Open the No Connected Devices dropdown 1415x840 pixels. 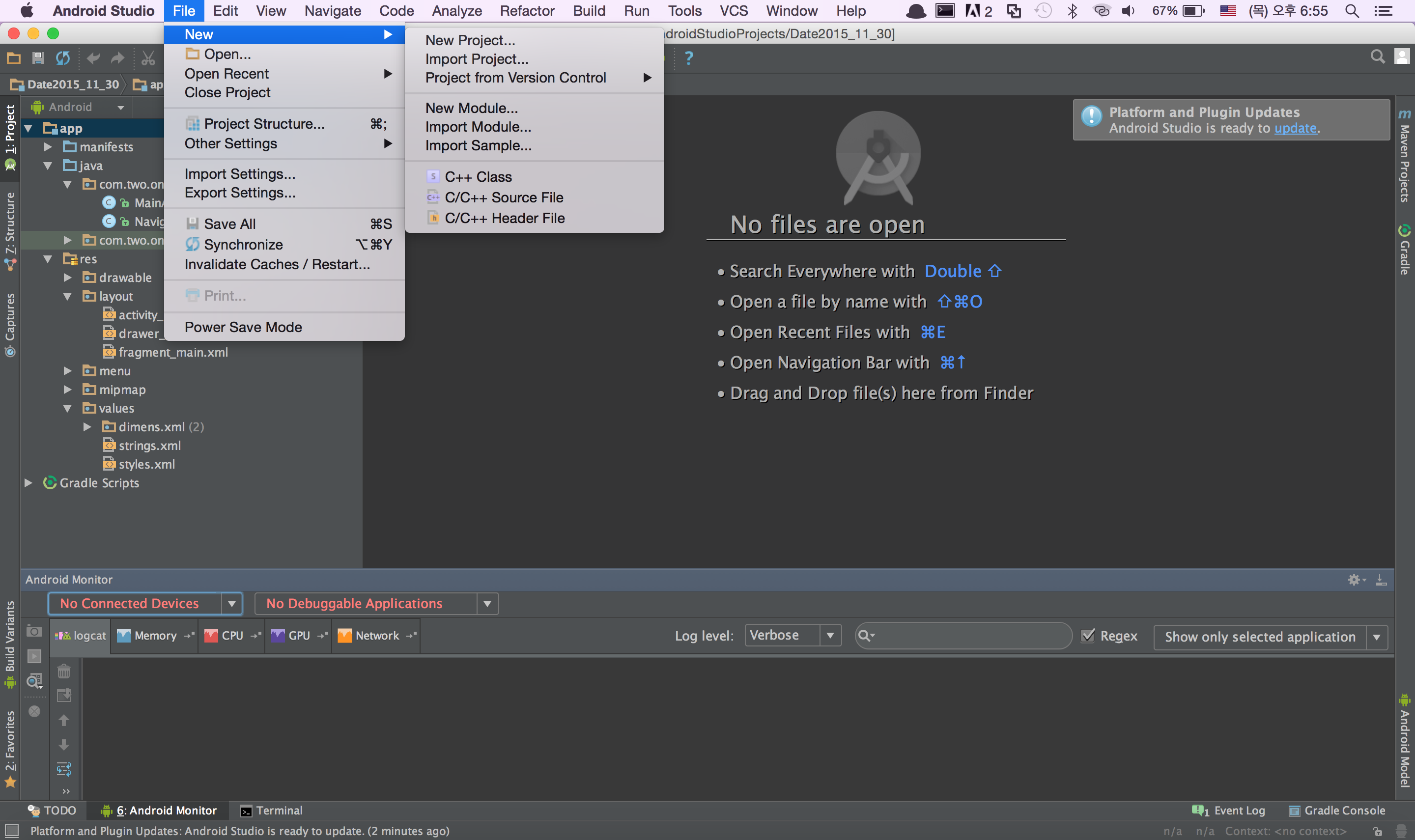coord(145,603)
